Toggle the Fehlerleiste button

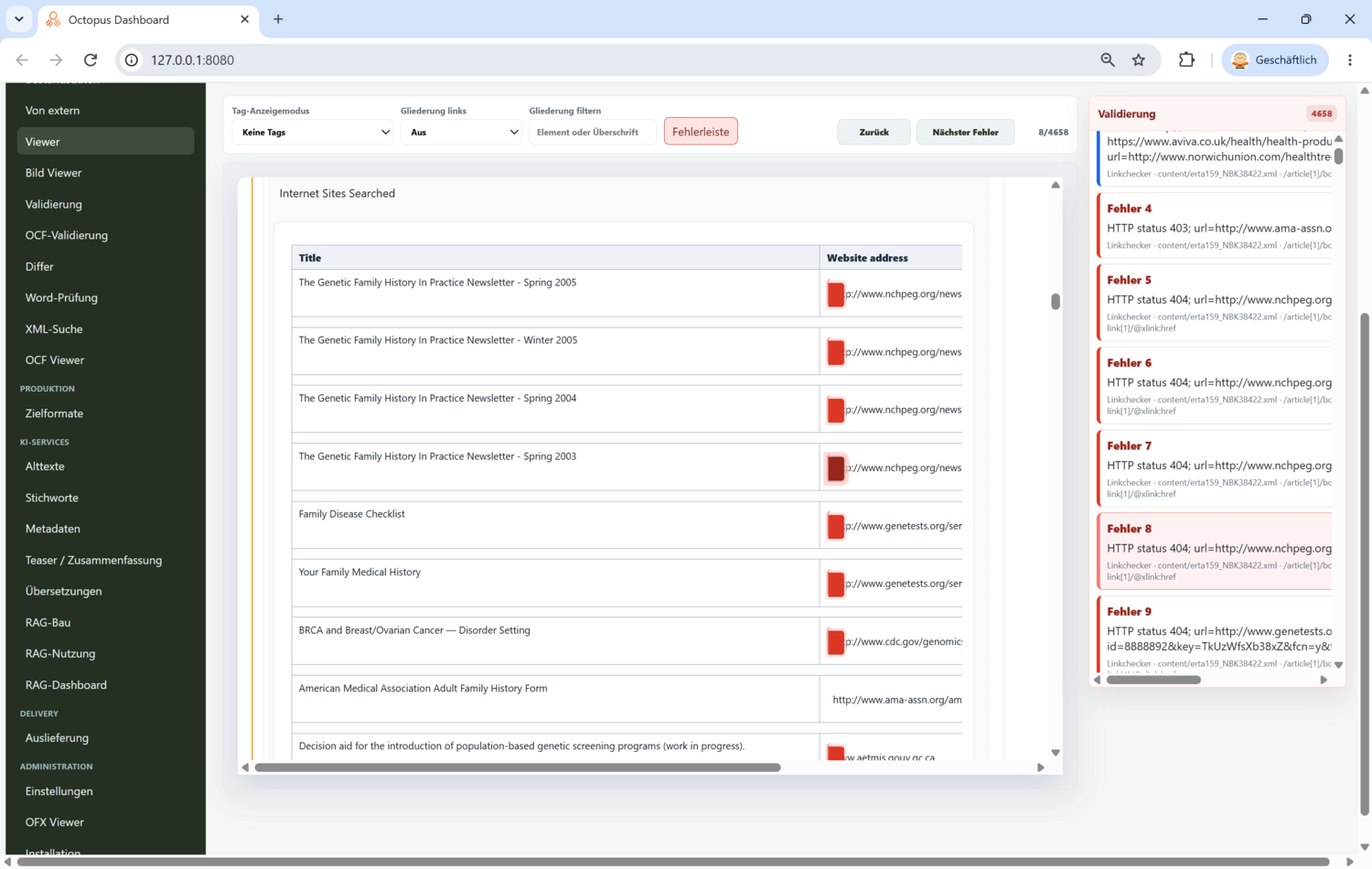pyautogui.click(x=701, y=132)
